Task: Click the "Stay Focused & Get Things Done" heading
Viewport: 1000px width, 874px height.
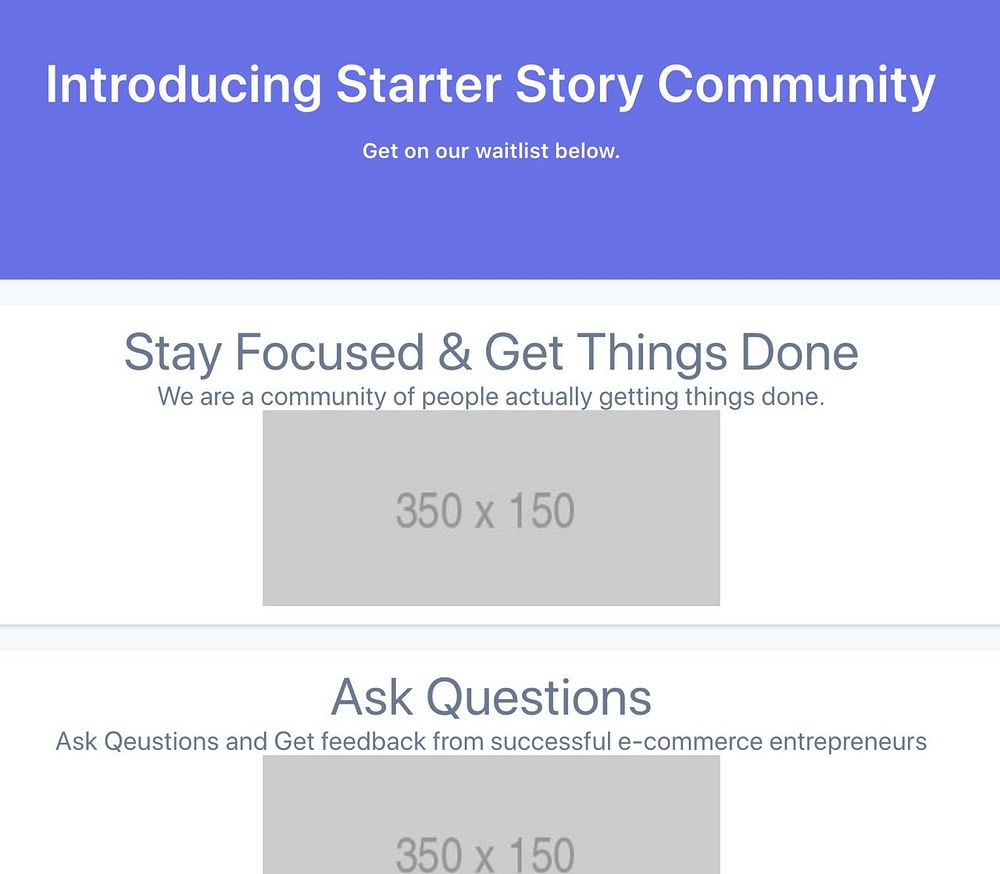Action: 491,353
